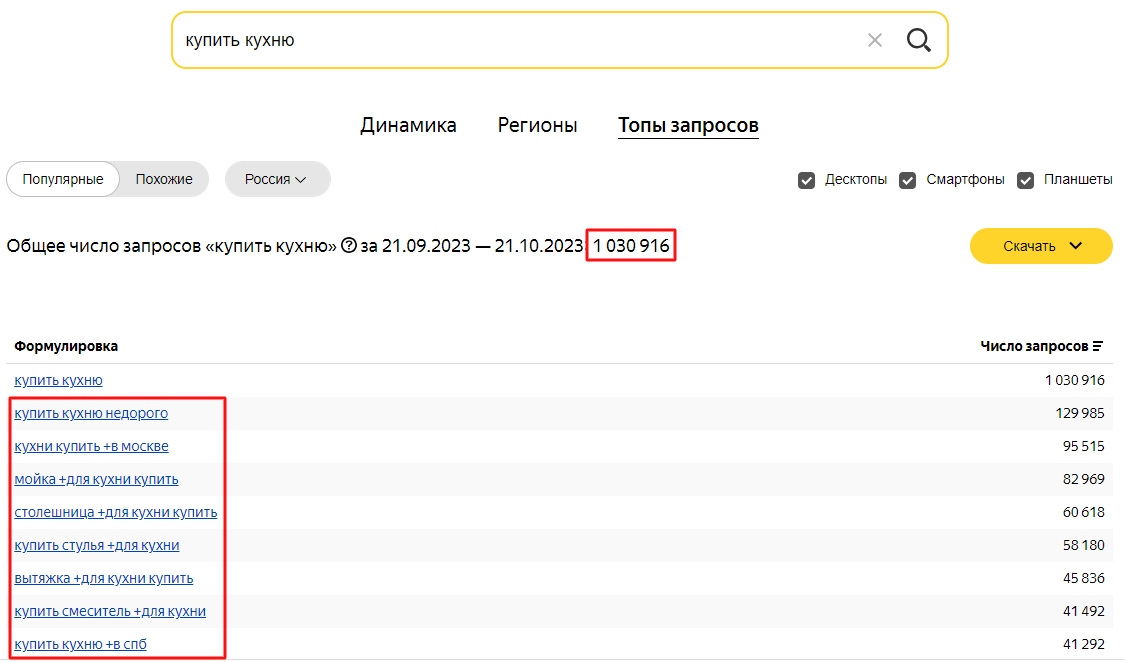Open the Россия region dropdown
The width and height of the screenshot is (1125, 662).
(277, 179)
